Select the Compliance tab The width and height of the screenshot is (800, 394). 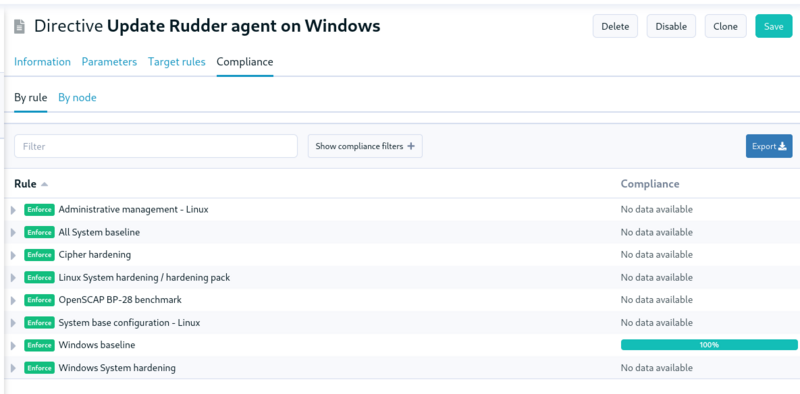(x=245, y=62)
